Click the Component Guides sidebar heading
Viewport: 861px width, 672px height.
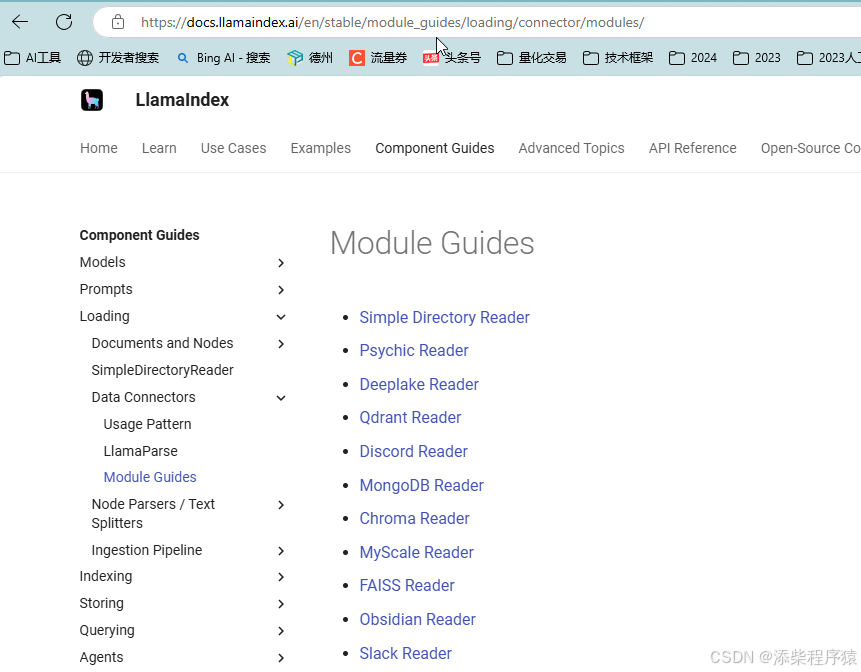click(x=139, y=235)
